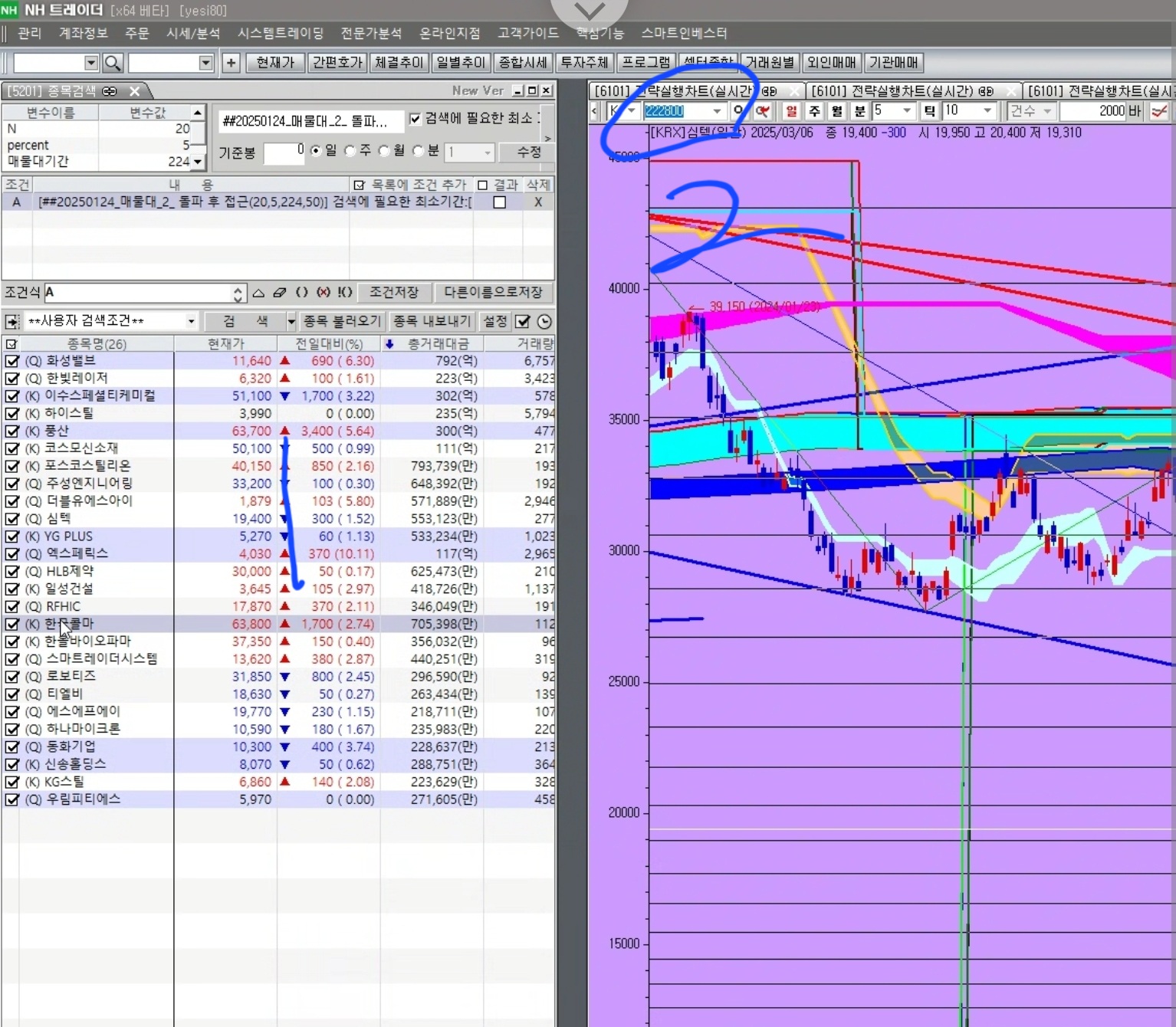The height and width of the screenshot is (1027, 1176).
Task: Uncheck the 화성밸브 stock checkbox
Action: coord(11,360)
